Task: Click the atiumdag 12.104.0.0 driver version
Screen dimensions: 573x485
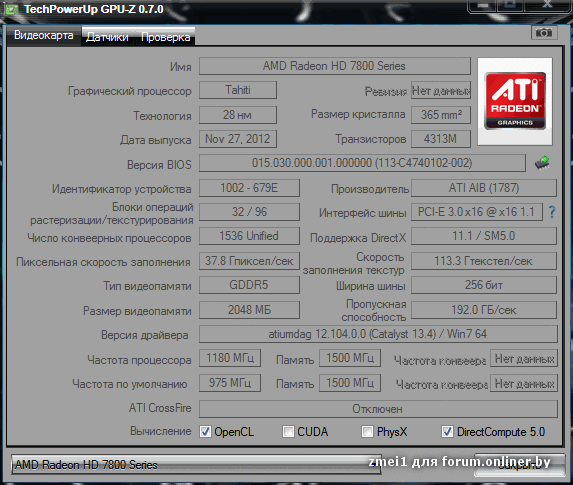Action: 378,334
